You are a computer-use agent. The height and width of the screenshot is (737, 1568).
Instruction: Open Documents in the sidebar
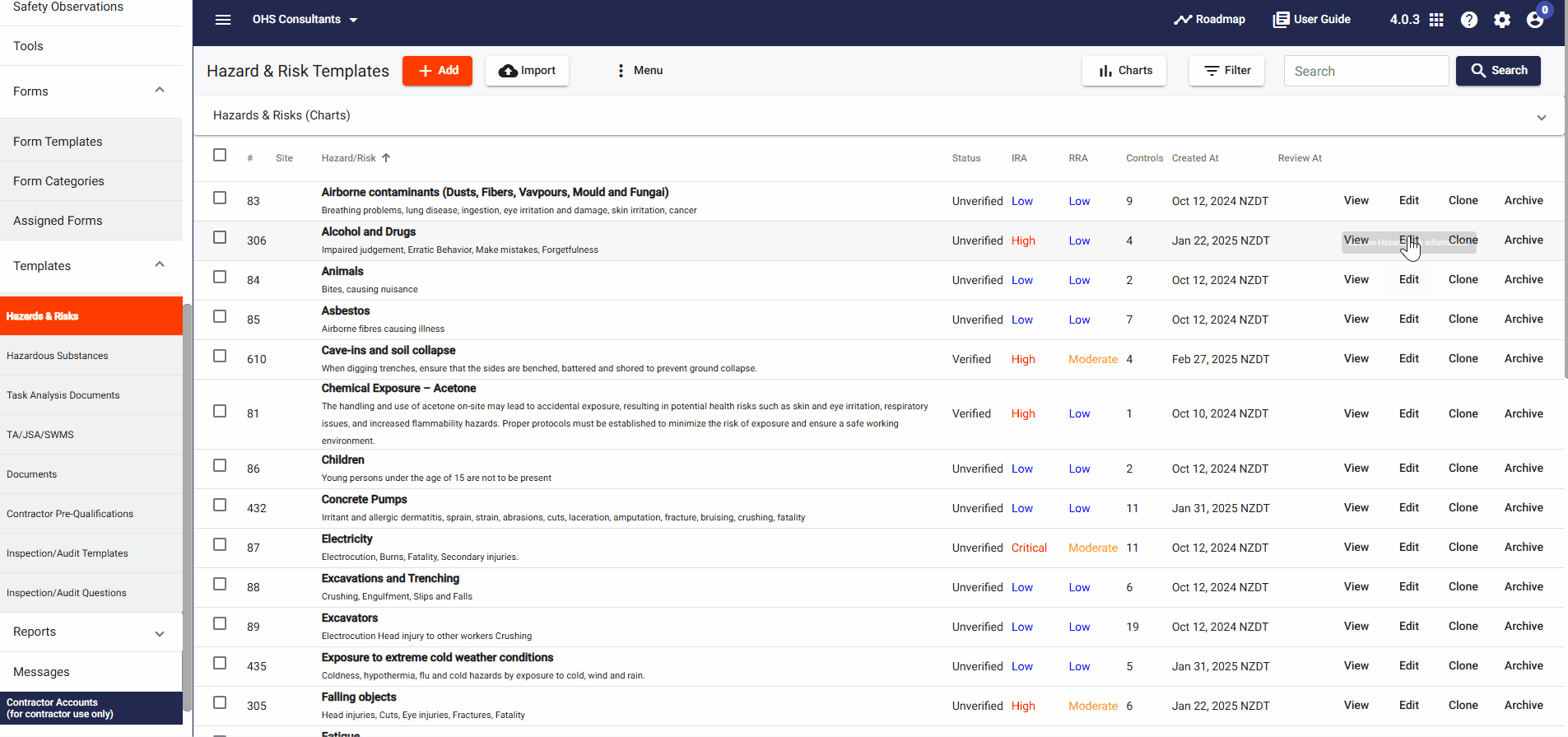91,474
